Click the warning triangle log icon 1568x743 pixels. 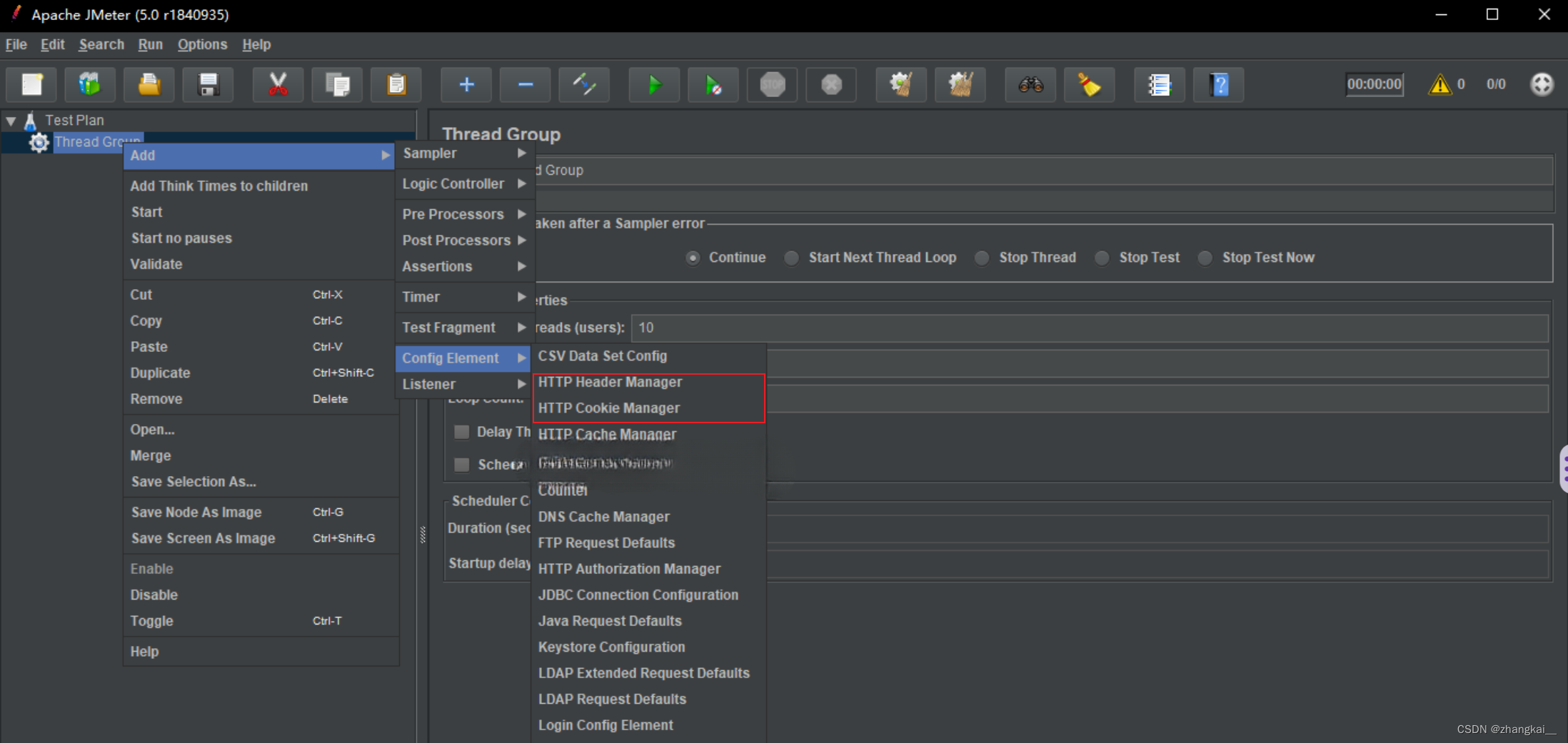[x=1439, y=84]
